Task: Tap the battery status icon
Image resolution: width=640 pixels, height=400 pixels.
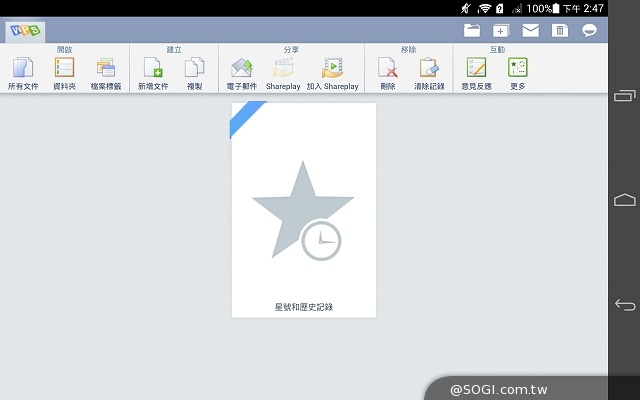Action: point(555,8)
